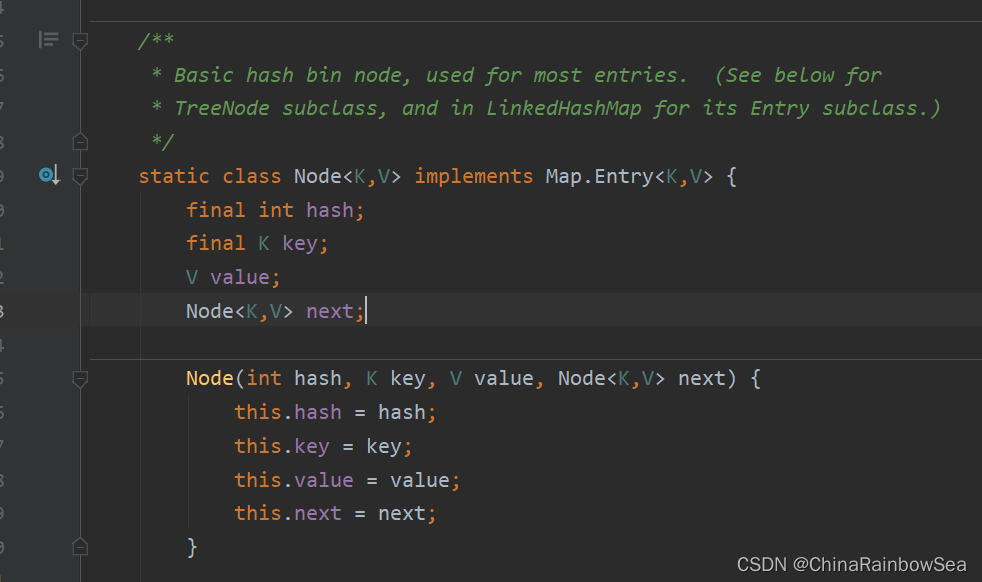Click 'this.key' in the key assignment

[282, 446]
